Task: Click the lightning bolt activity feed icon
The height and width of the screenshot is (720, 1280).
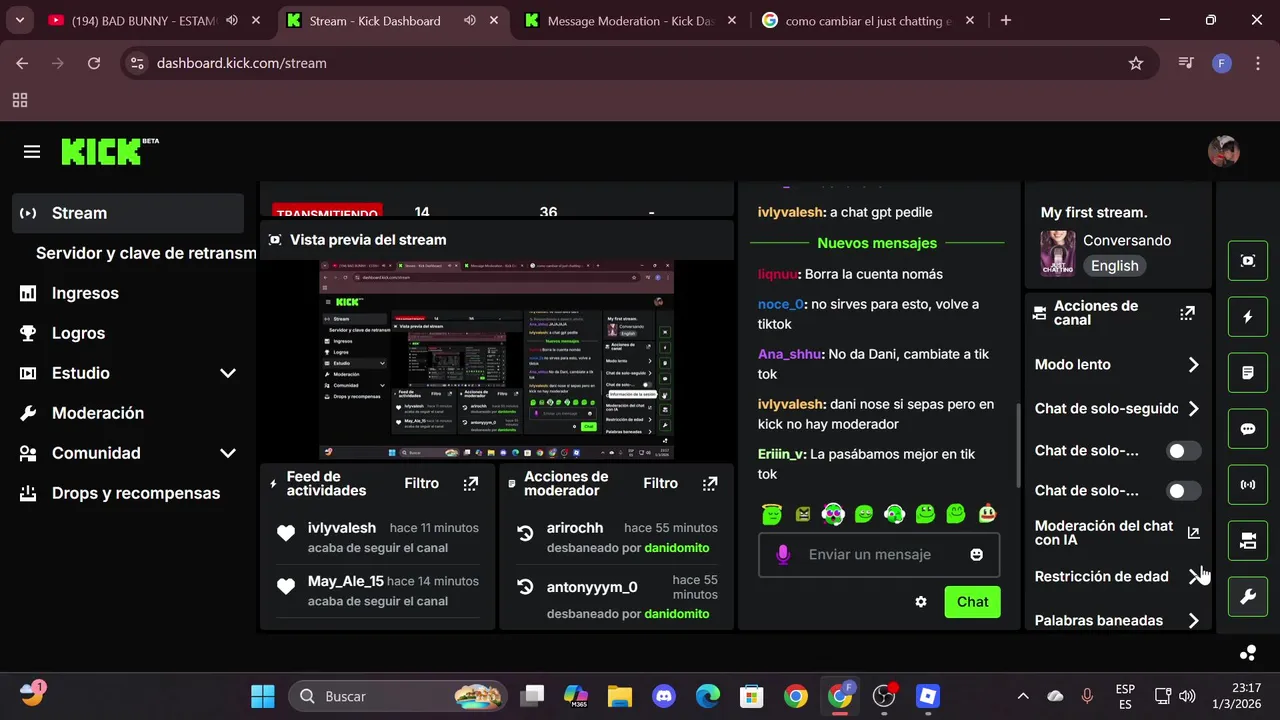Action: coord(1248,317)
